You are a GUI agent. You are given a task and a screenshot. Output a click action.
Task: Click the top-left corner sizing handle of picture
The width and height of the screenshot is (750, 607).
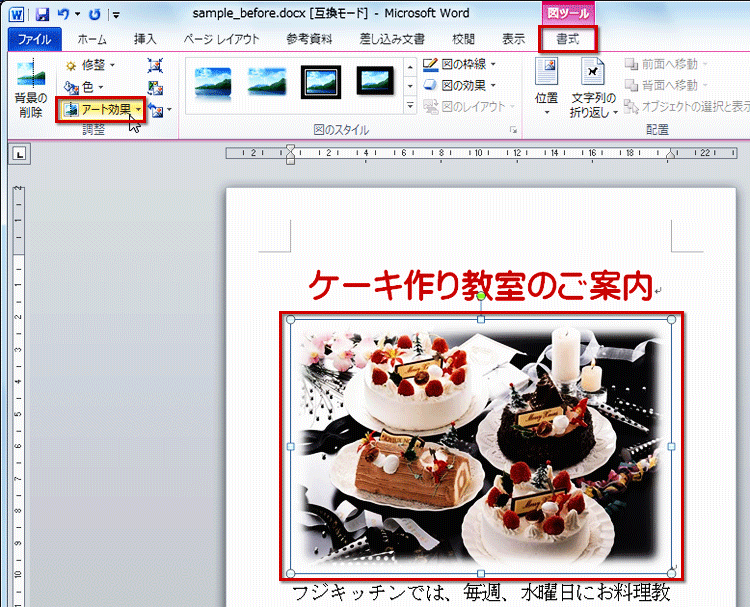[x=290, y=320]
